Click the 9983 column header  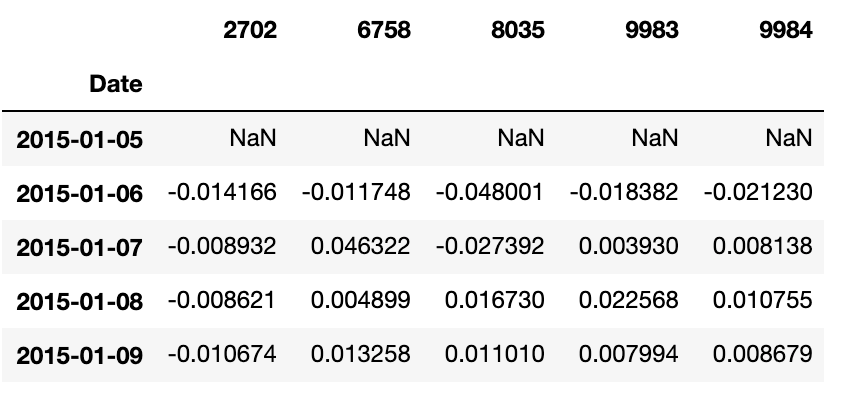[x=651, y=30]
